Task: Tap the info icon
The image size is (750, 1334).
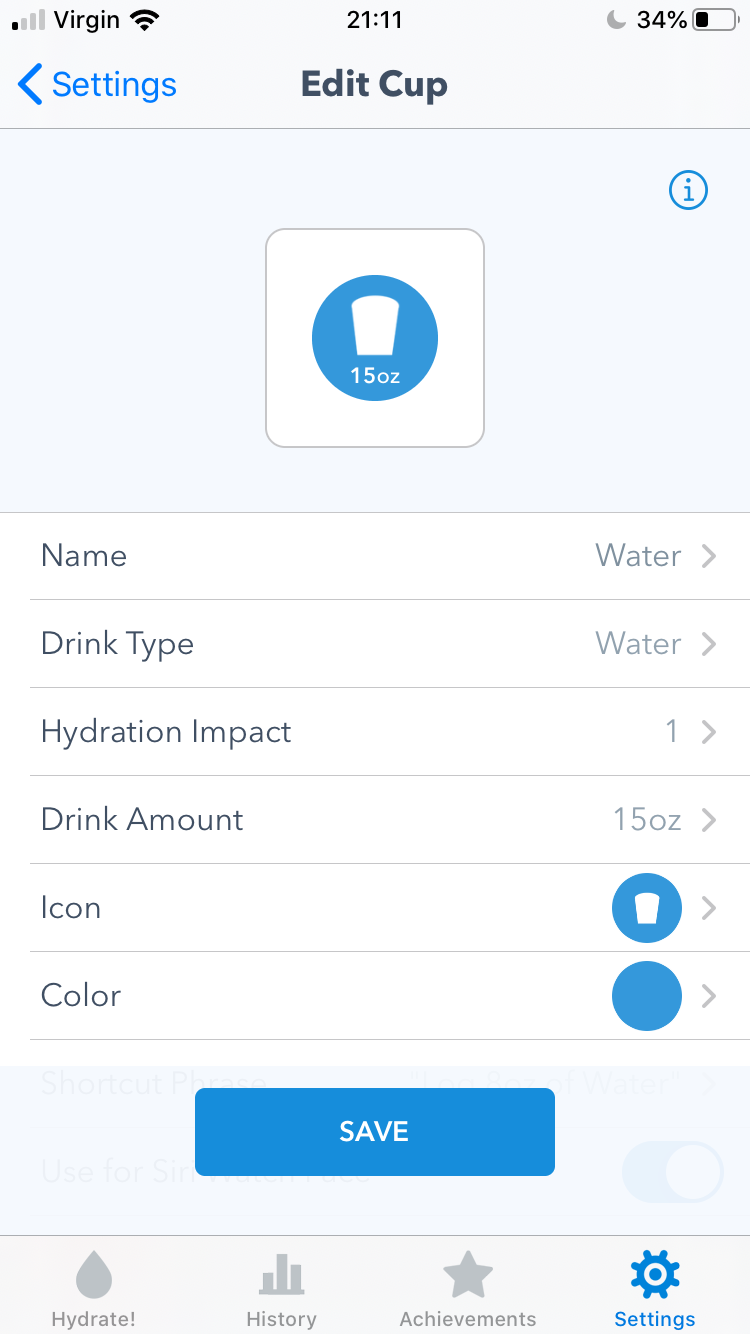Action: coord(688,190)
